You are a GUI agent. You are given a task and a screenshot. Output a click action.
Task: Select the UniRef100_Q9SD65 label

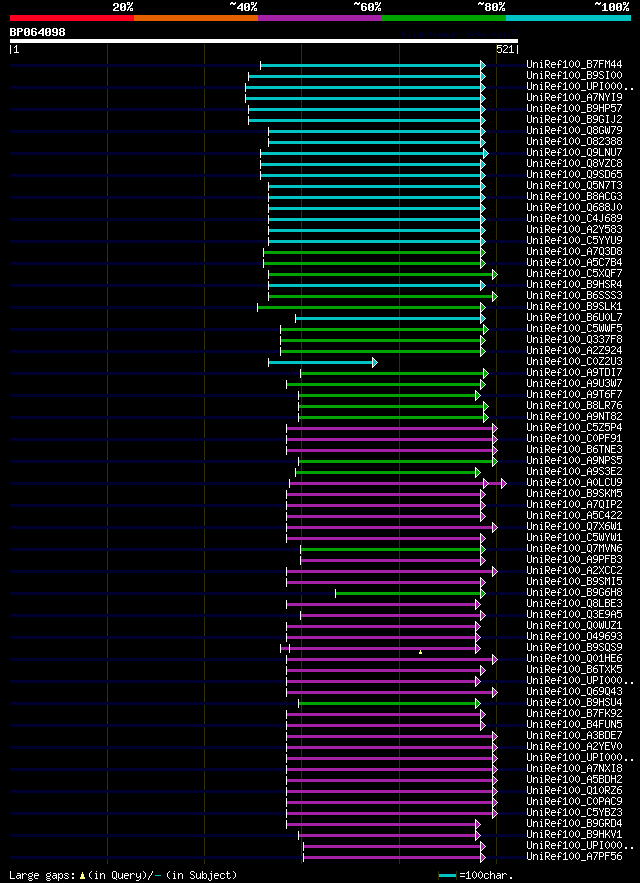[574, 175]
